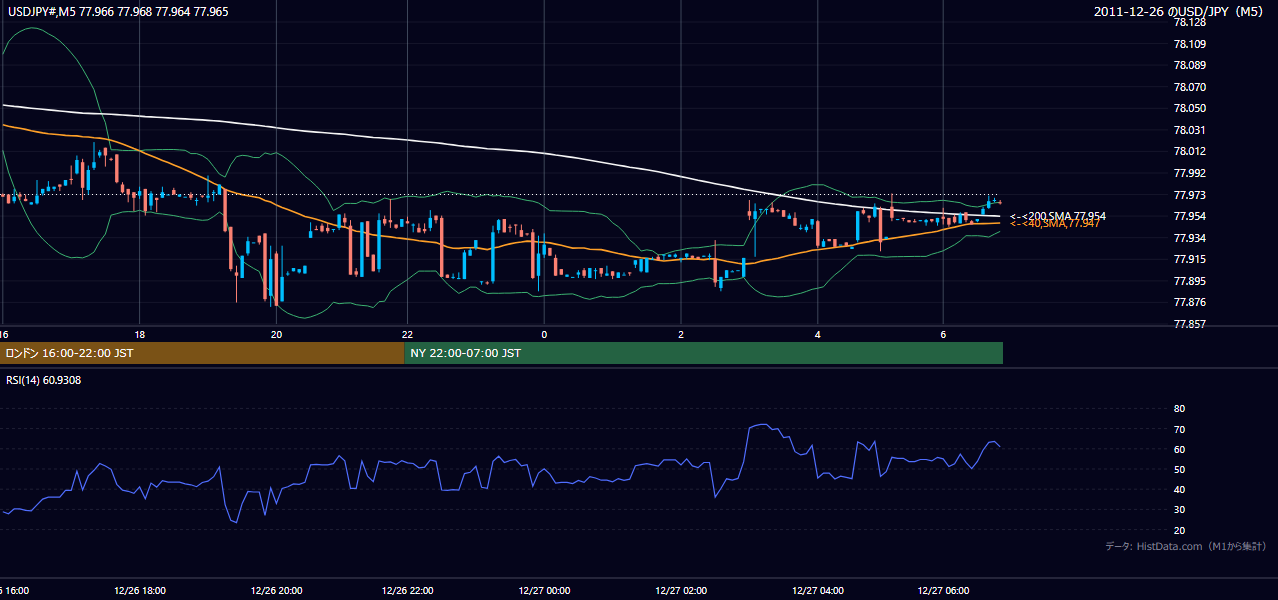
Task: Click hour marker 0 under the chart
Action: tap(544, 334)
